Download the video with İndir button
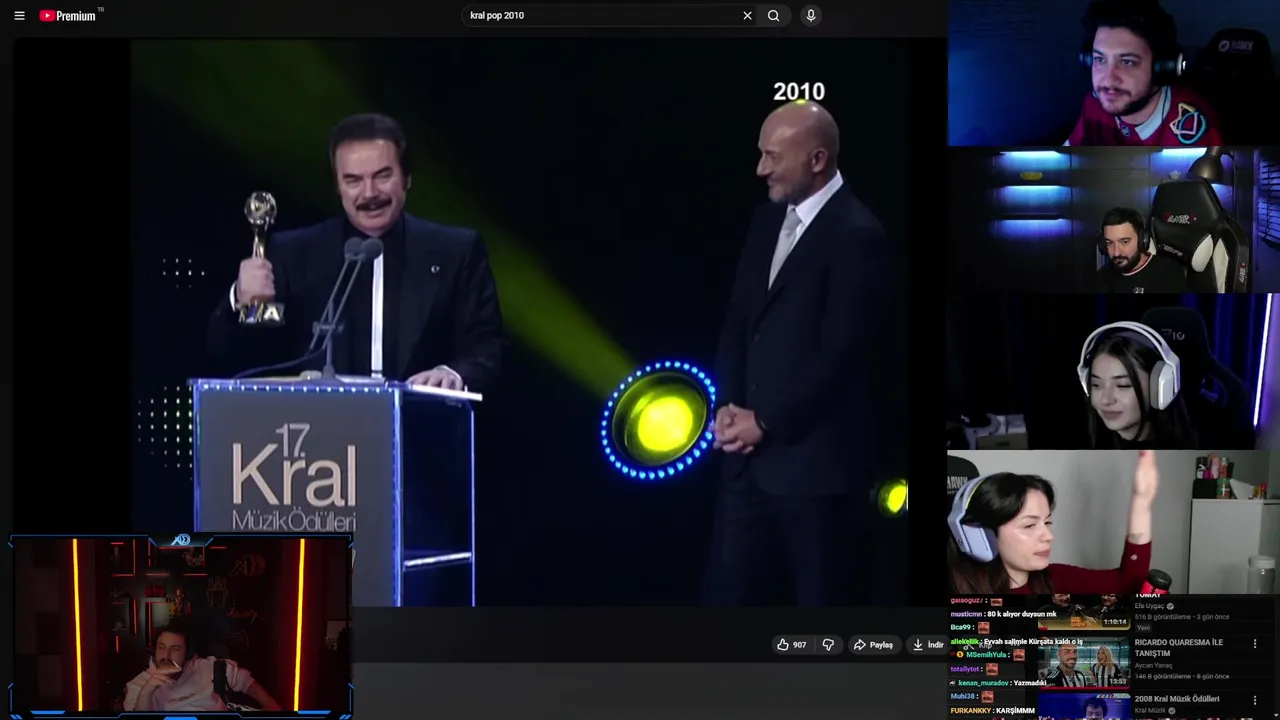 coord(928,645)
